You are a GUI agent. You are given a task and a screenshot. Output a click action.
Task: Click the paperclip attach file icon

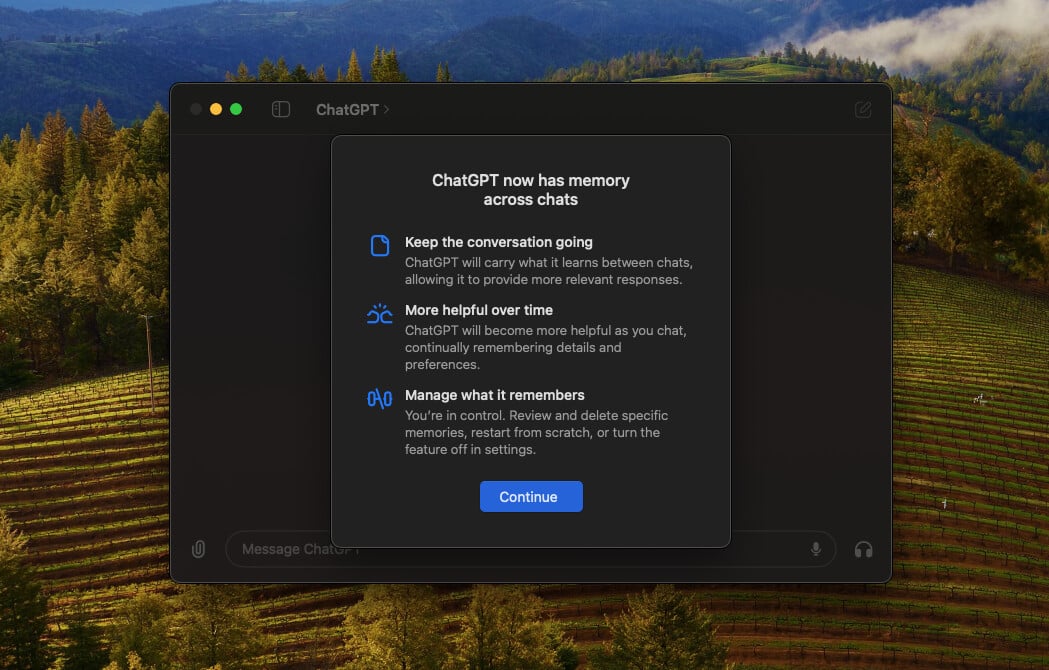pos(198,550)
